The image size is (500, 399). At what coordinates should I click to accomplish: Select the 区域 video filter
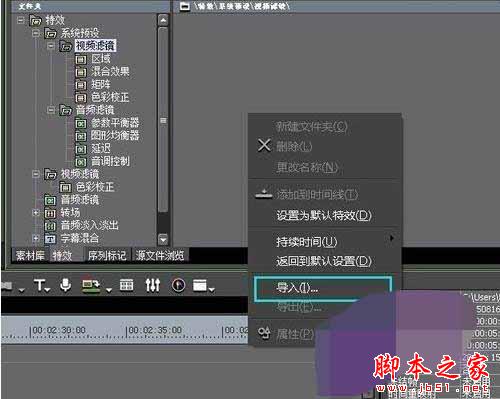(101, 59)
